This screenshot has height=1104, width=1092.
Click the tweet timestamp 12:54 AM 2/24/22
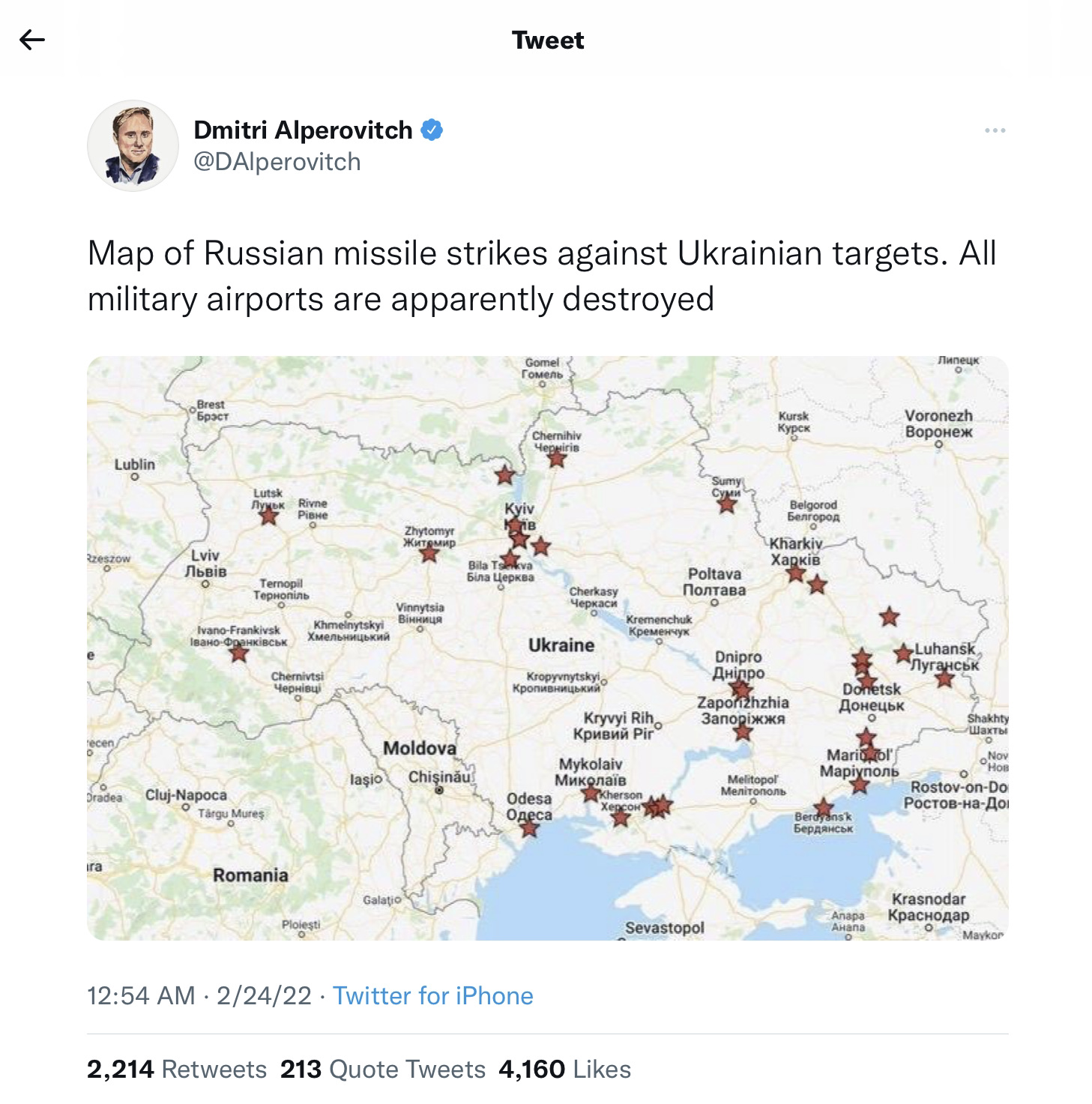pyautogui.click(x=199, y=995)
